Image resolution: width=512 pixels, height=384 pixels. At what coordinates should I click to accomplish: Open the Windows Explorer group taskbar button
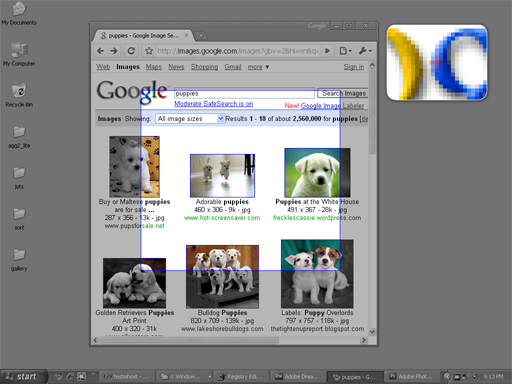(184, 377)
